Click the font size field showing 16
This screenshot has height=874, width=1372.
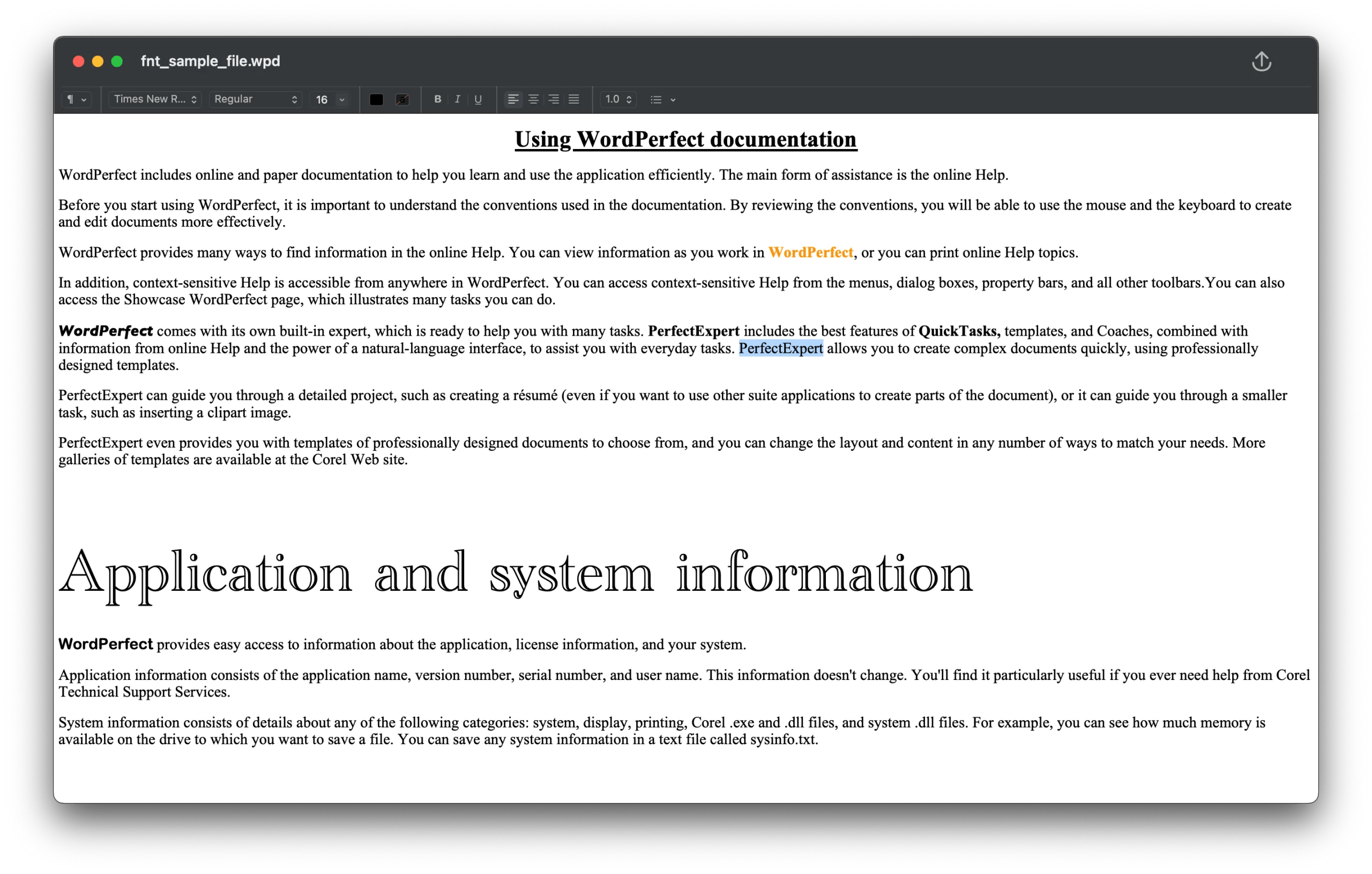(322, 99)
